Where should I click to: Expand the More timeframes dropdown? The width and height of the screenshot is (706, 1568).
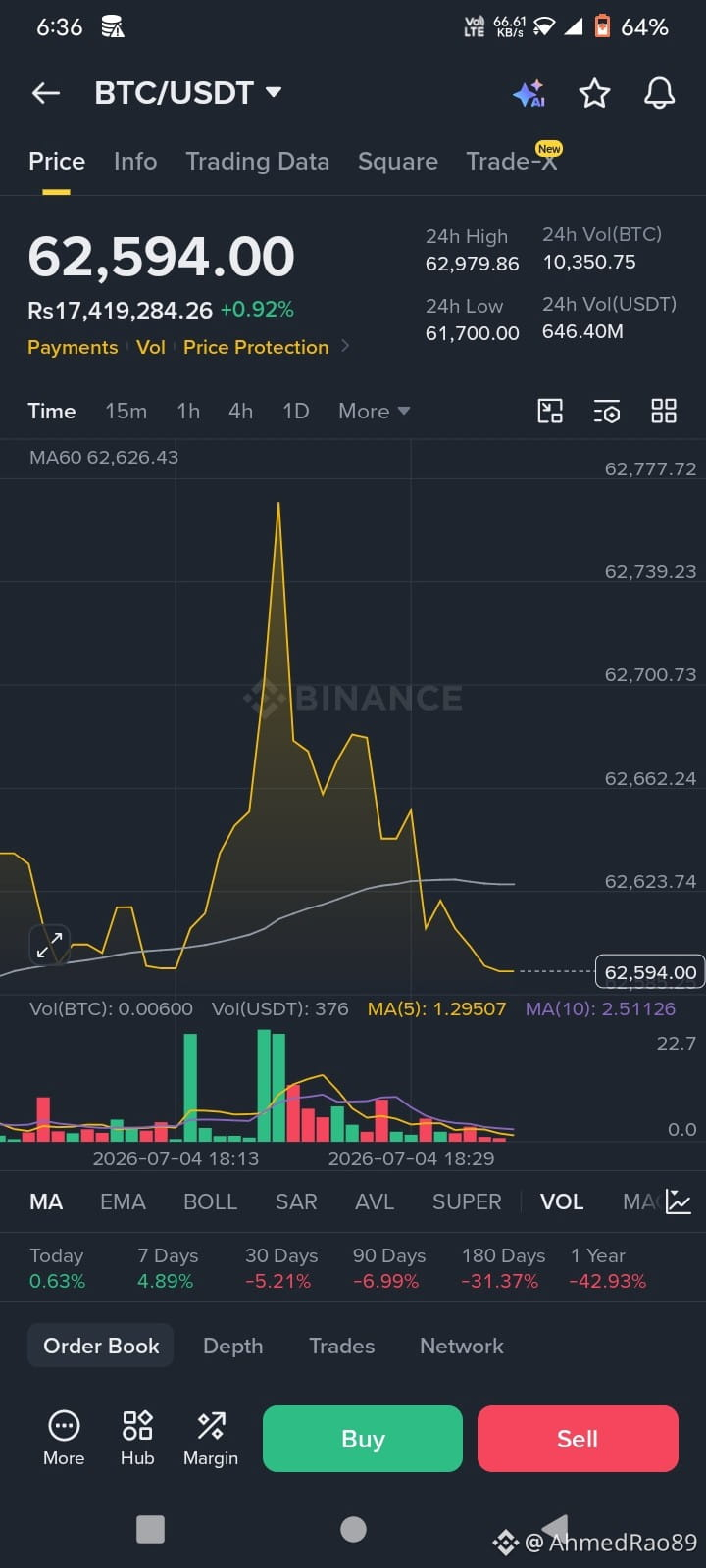pyautogui.click(x=374, y=411)
